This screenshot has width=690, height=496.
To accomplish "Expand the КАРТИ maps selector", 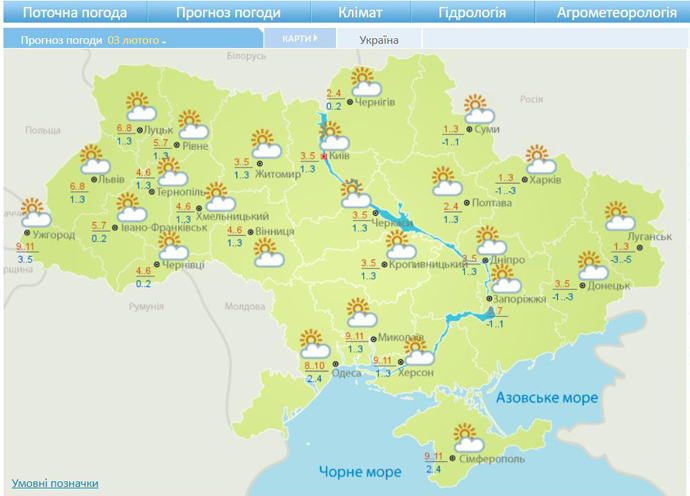I will pyautogui.click(x=298, y=39).
